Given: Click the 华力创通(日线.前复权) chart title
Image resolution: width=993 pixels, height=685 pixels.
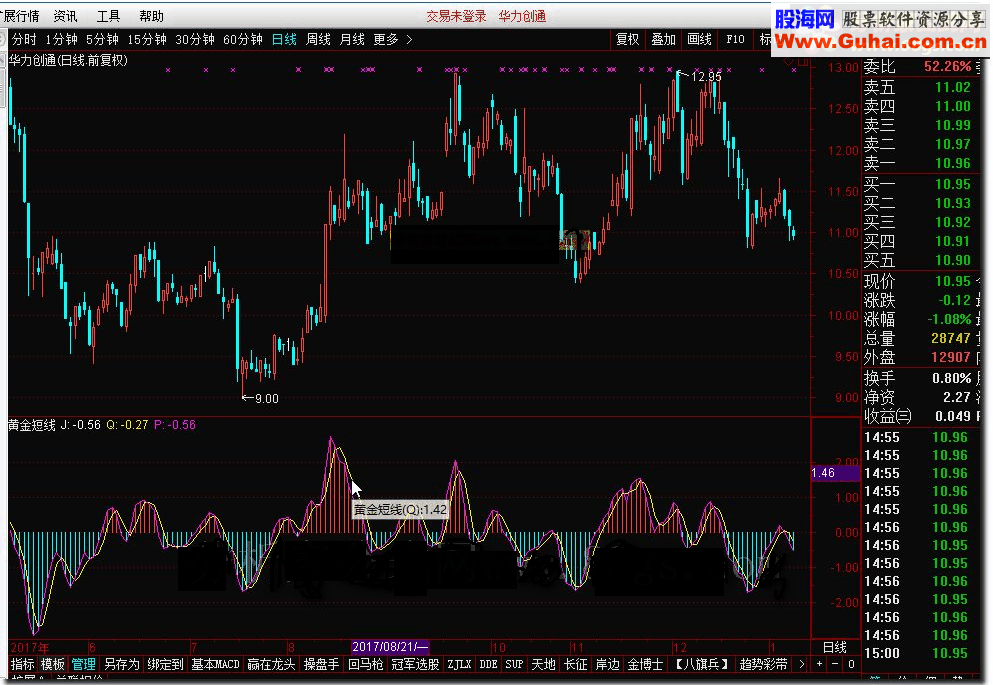Looking at the screenshot, I should click(x=68, y=61).
